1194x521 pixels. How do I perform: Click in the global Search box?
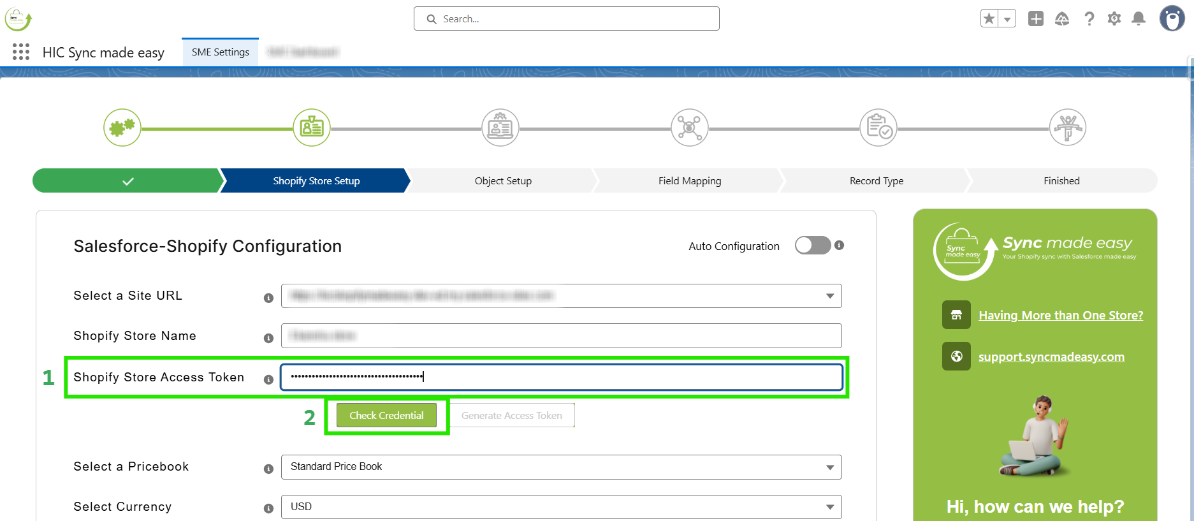point(567,19)
